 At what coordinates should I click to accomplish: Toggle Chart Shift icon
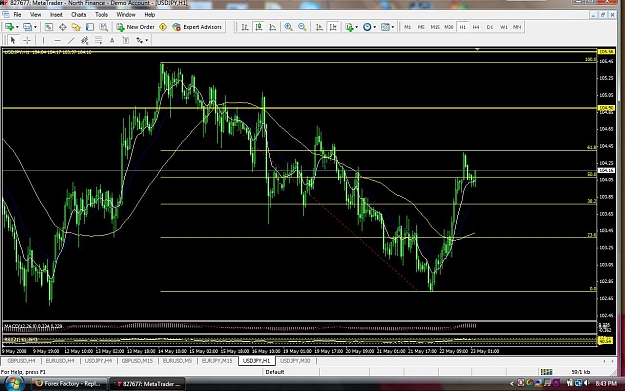(x=333, y=27)
